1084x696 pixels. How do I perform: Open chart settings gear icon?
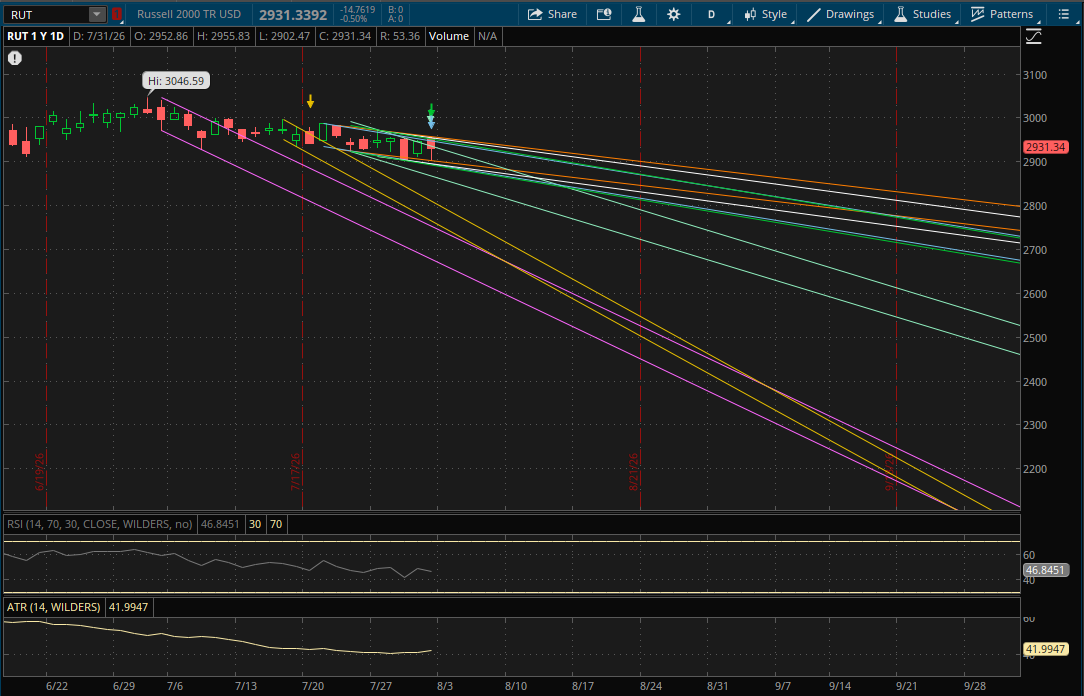click(x=673, y=14)
